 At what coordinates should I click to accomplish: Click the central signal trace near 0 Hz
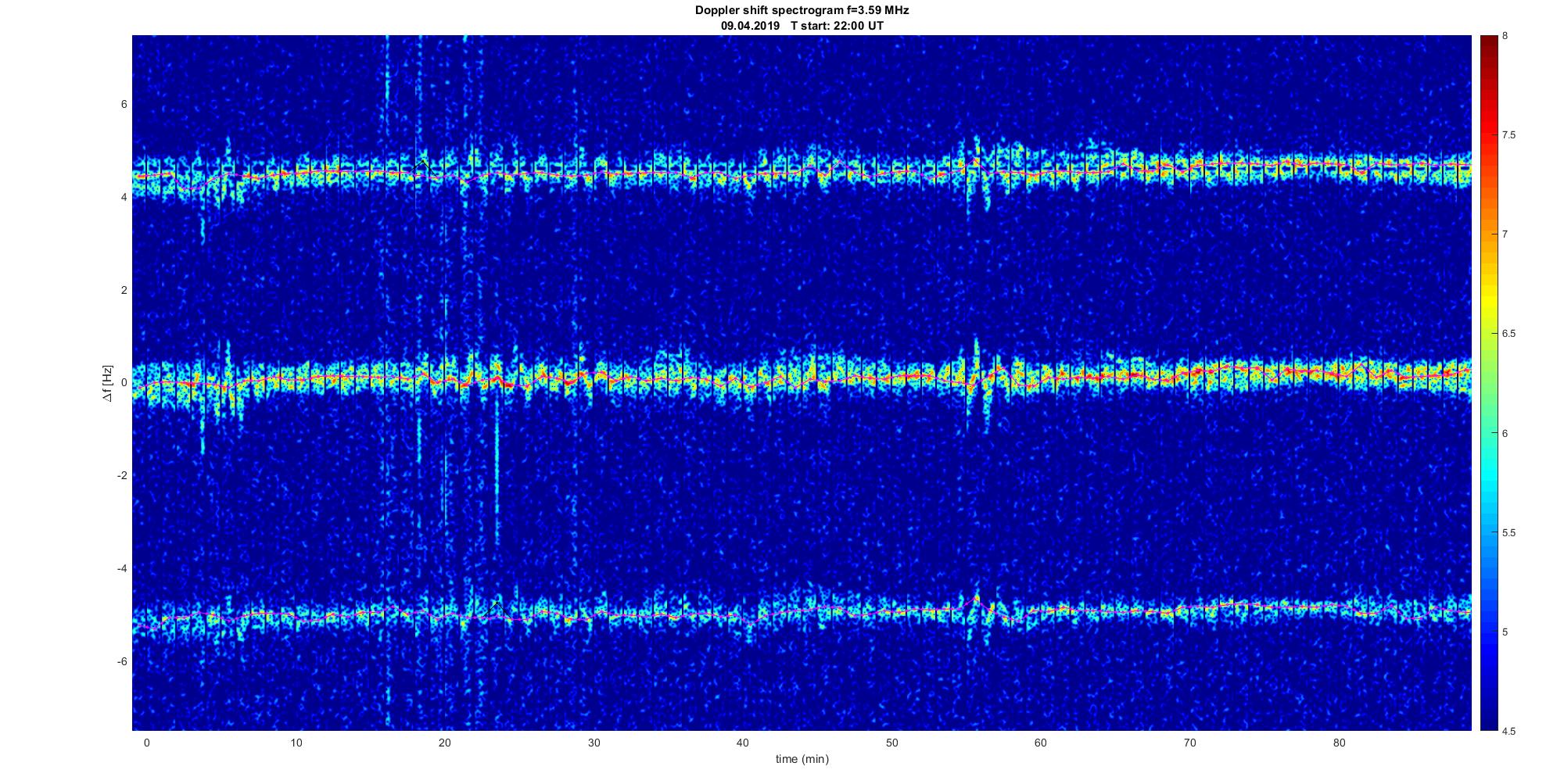click(x=802, y=380)
